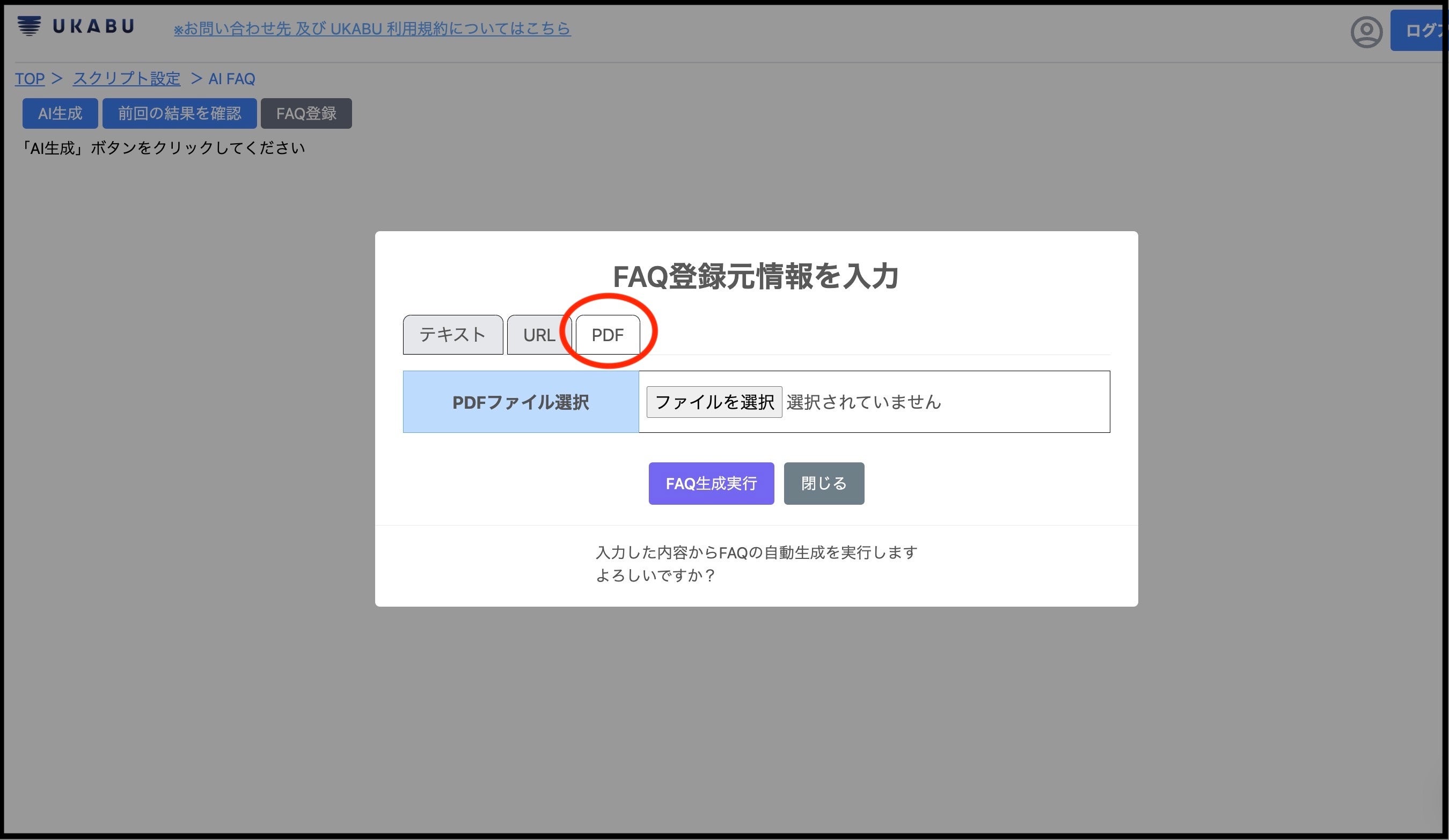This screenshot has width=1449, height=840.
Task: Click the FAQ登録元情報を入力 dialog heading
Action: 756,276
